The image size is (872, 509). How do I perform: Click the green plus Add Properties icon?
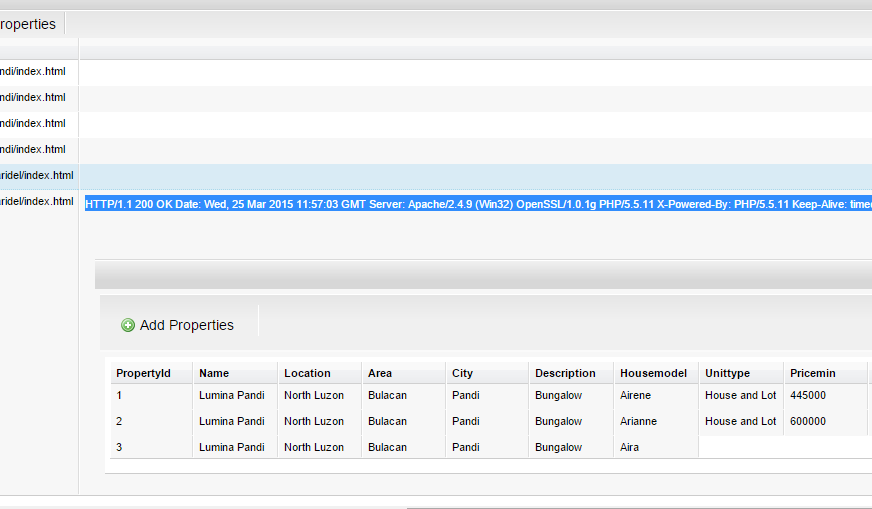tap(128, 325)
